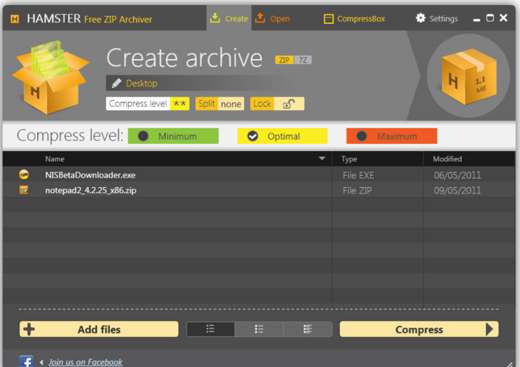520x367 pixels.
Task: Click the pencil icon beside Desktop
Action: [x=116, y=83]
